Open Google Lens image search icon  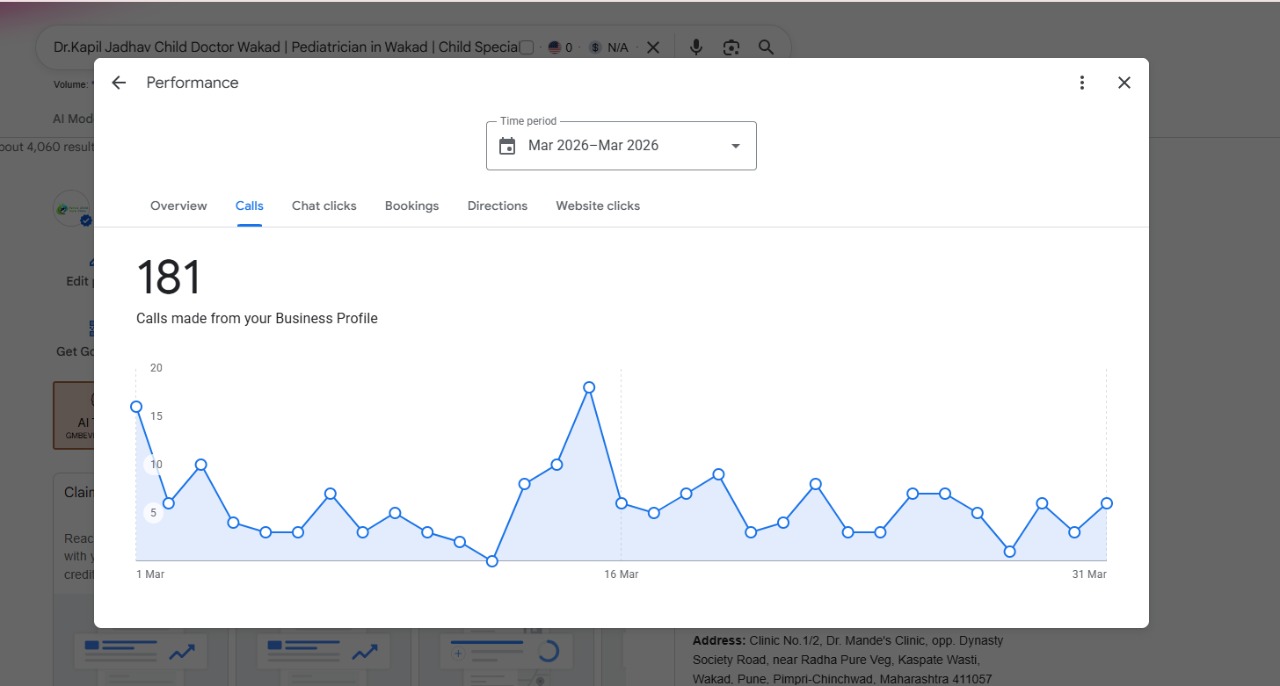click(x=731, y=47)
